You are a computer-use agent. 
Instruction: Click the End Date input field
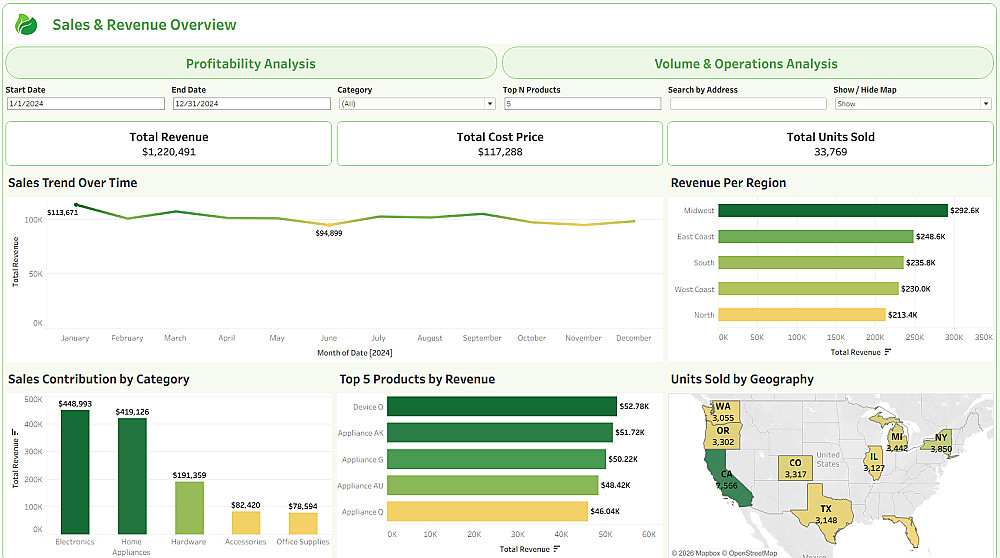[251, 104]
